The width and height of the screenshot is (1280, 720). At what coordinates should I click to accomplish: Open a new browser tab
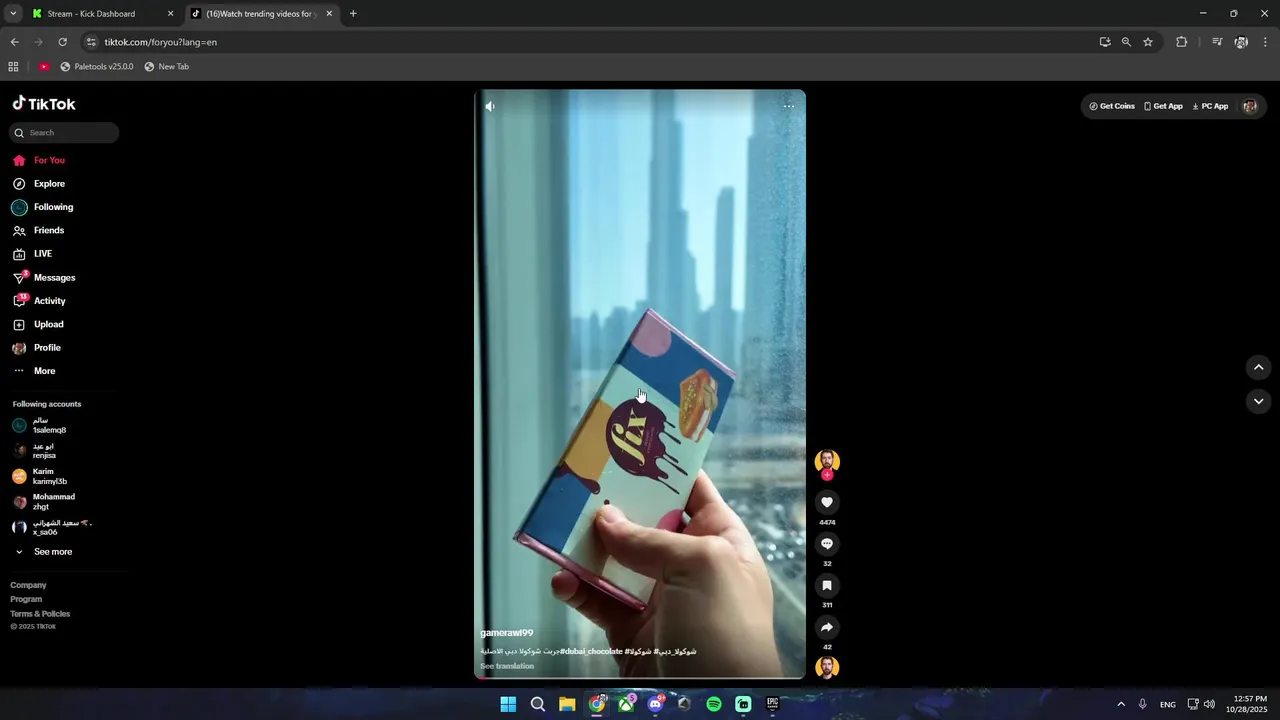point(353,14)
